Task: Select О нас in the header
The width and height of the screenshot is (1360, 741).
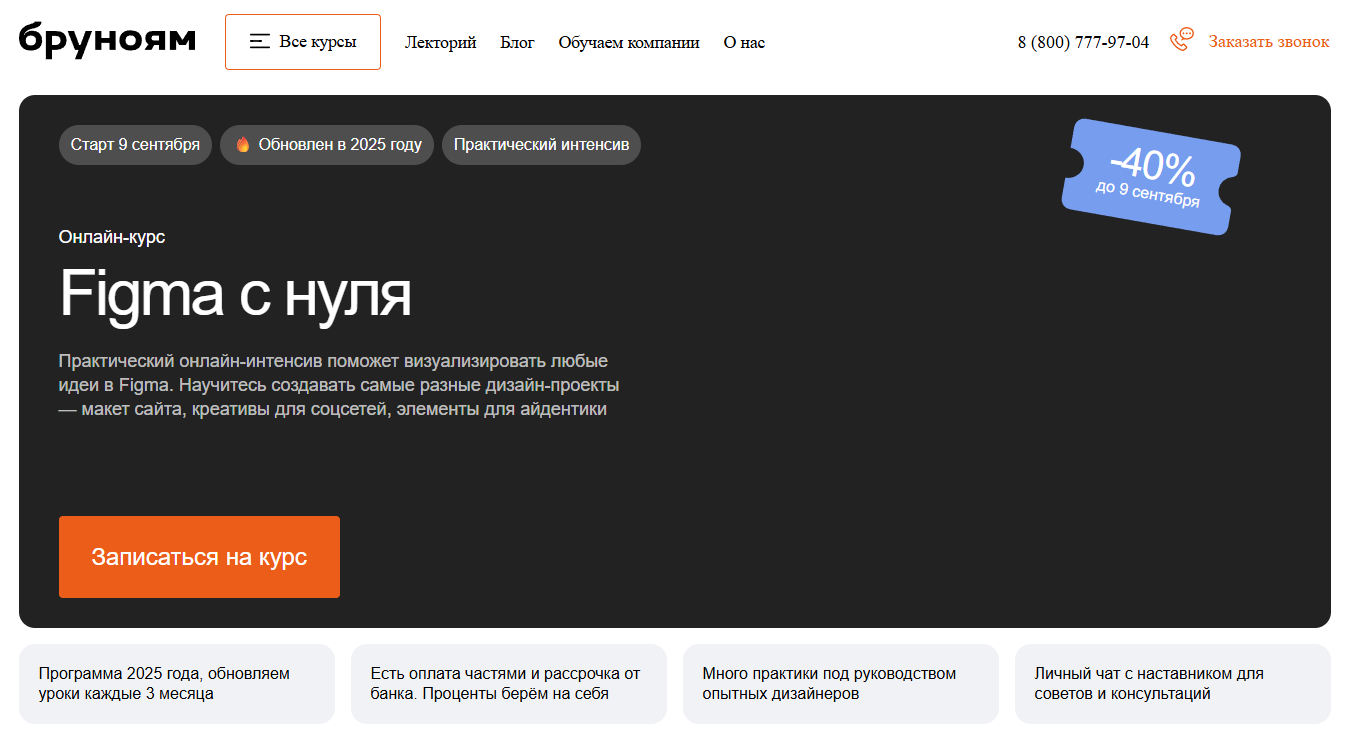Action: click(744, 42)
